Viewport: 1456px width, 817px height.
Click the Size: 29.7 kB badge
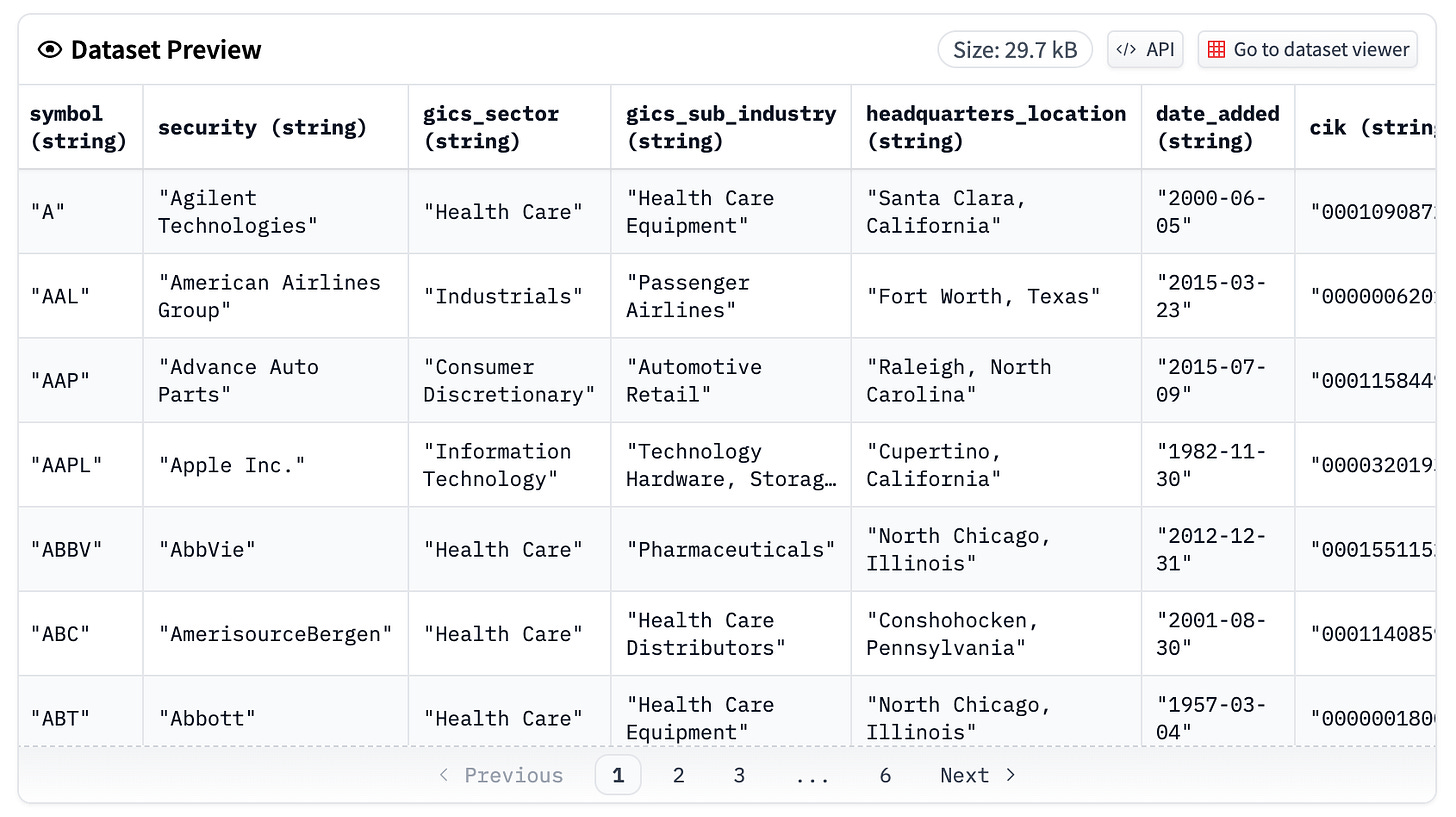click(x=1015, y=48)
